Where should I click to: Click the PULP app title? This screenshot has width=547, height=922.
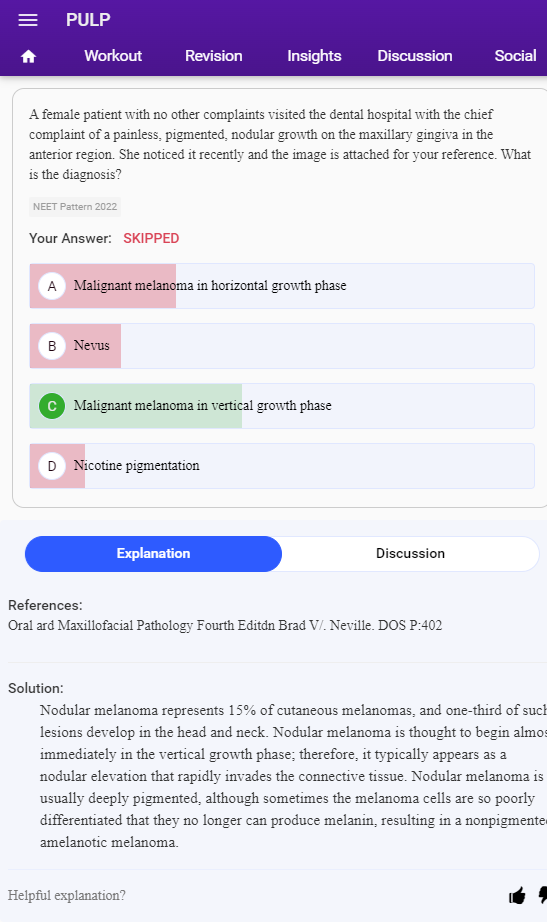[x=88, y=20]
